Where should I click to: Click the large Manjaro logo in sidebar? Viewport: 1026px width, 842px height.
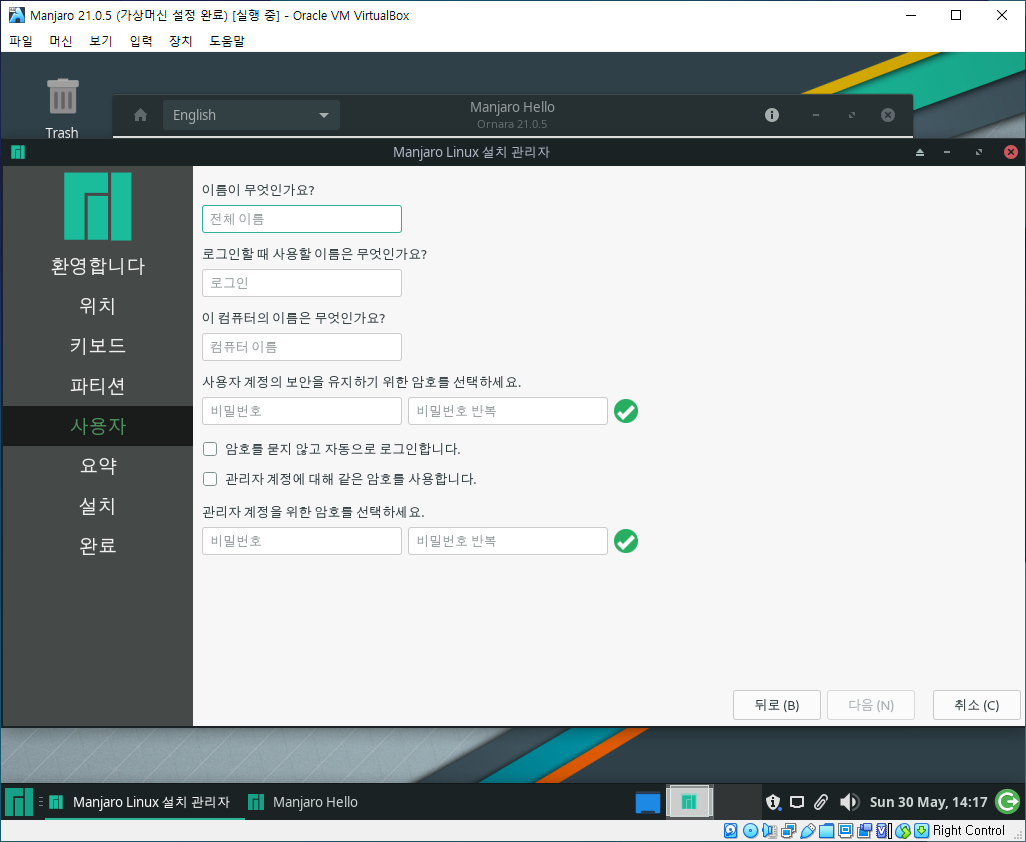(98, 206)
